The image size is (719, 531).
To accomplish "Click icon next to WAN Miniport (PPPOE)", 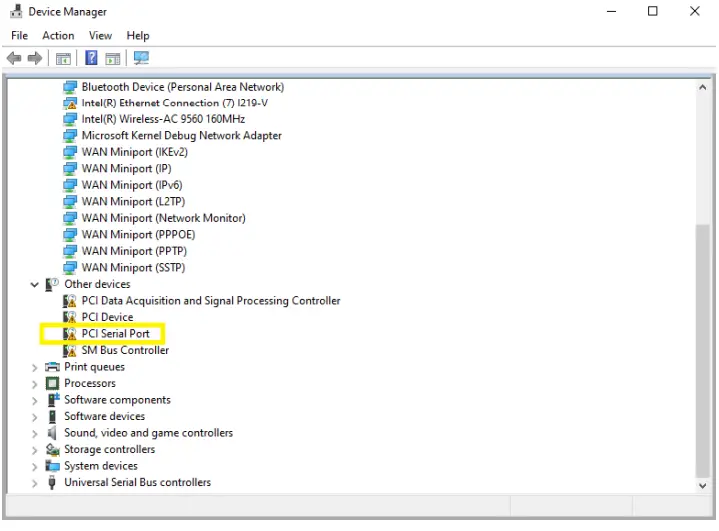I will click(x=70, y=235).
